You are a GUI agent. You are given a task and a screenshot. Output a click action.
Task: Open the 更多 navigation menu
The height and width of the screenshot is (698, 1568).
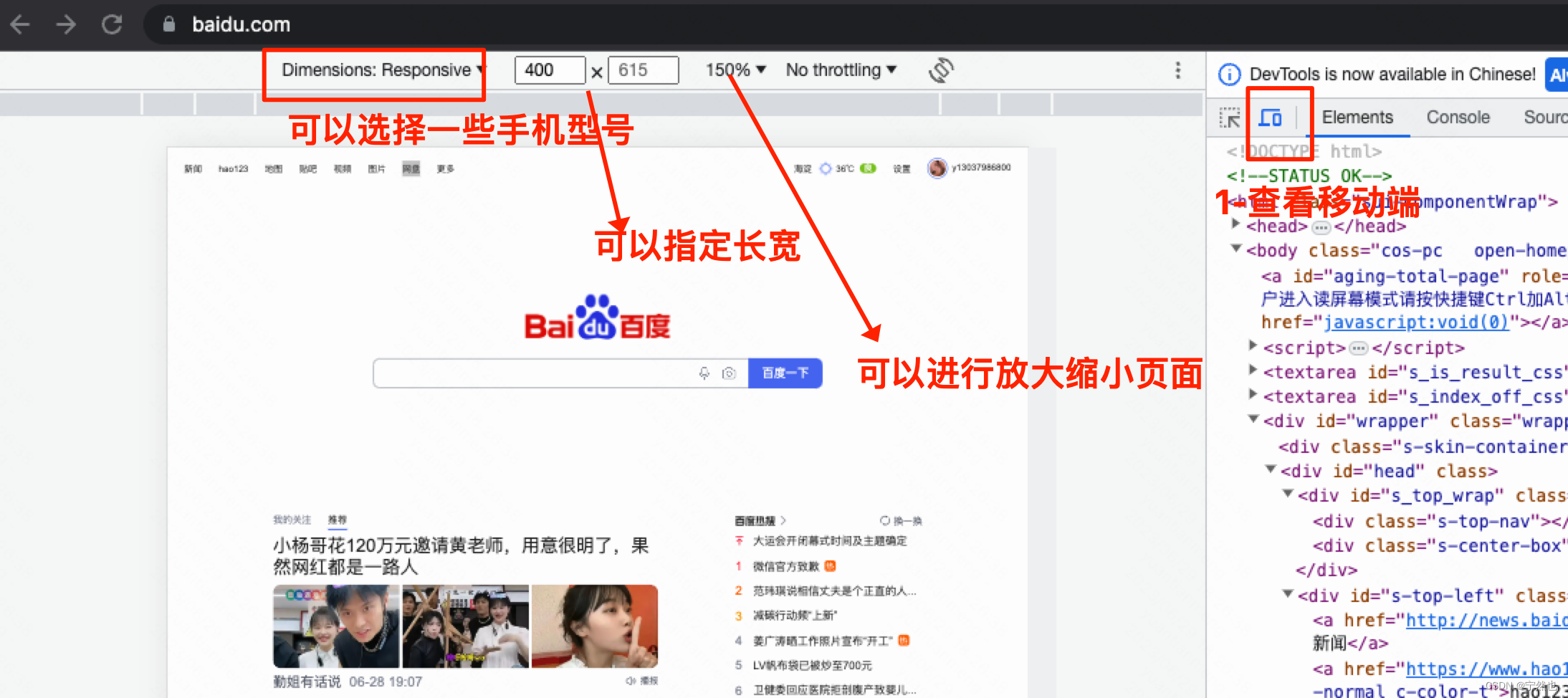click(x=445, y=169)
